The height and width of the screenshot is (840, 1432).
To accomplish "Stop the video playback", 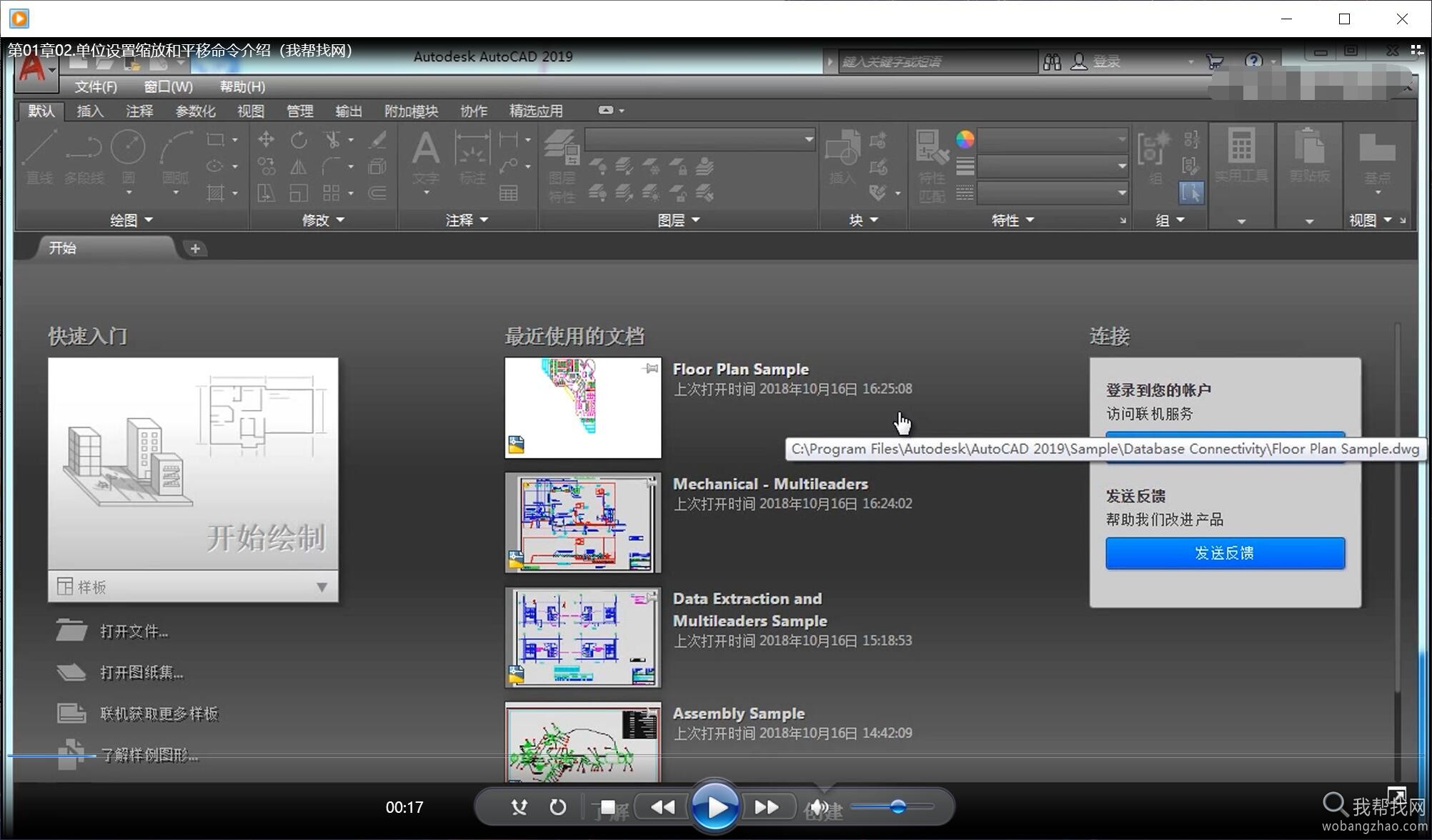I will pyautogui.click(x=607, y=807).
